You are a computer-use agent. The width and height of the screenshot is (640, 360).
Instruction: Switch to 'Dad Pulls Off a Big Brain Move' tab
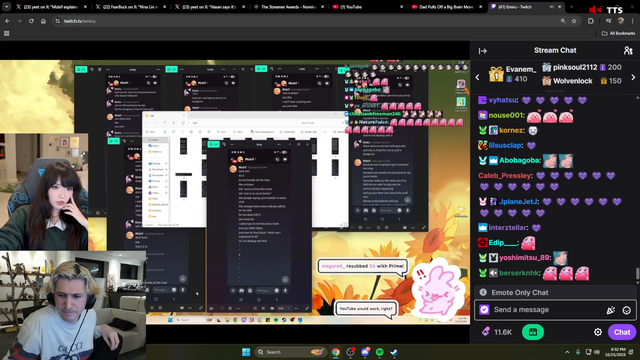447,7
